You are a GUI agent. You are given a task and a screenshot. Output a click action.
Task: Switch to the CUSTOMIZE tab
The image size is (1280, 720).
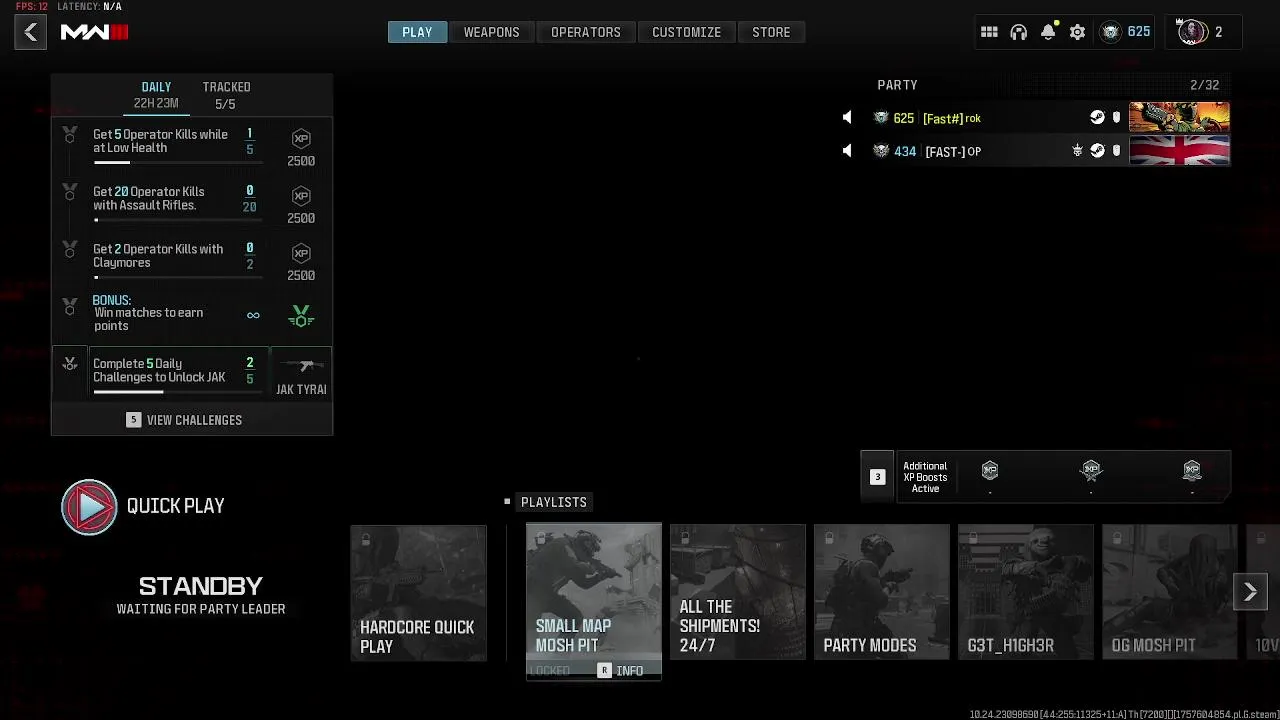(686, 32)
